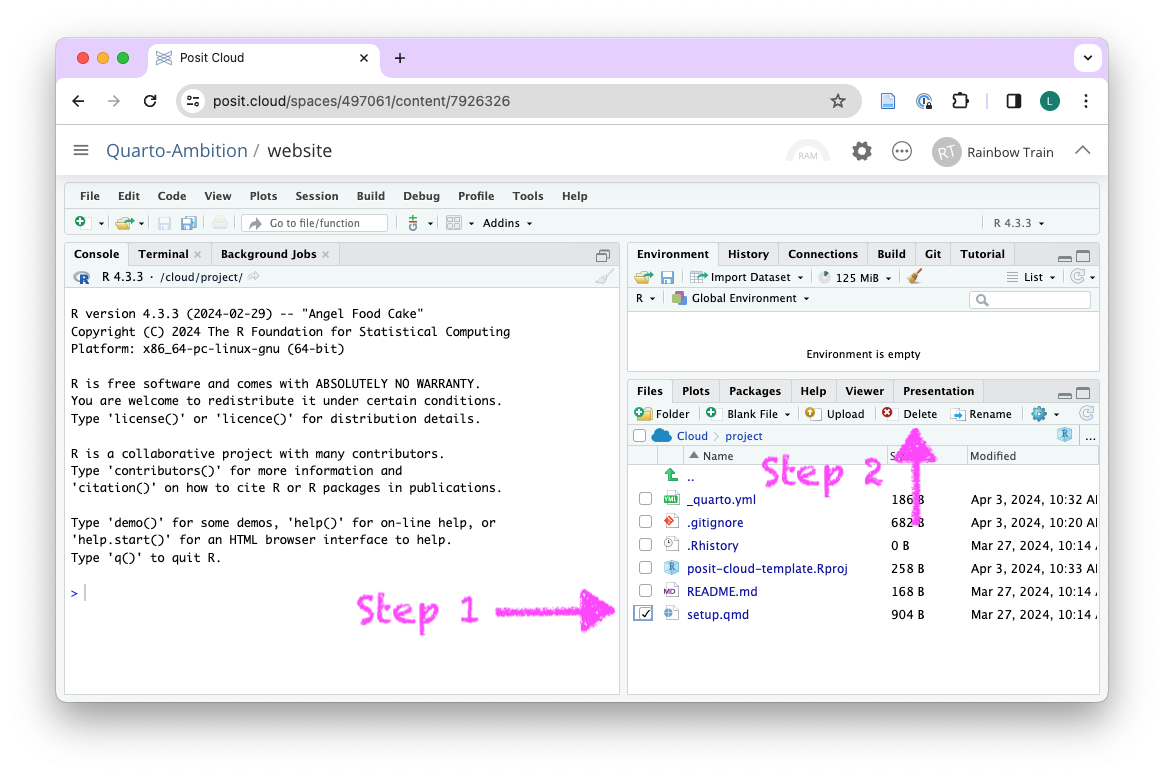Screen dimensions: 1164x776
Task: Expand the Addins dropdown
Action: point(507,223)
